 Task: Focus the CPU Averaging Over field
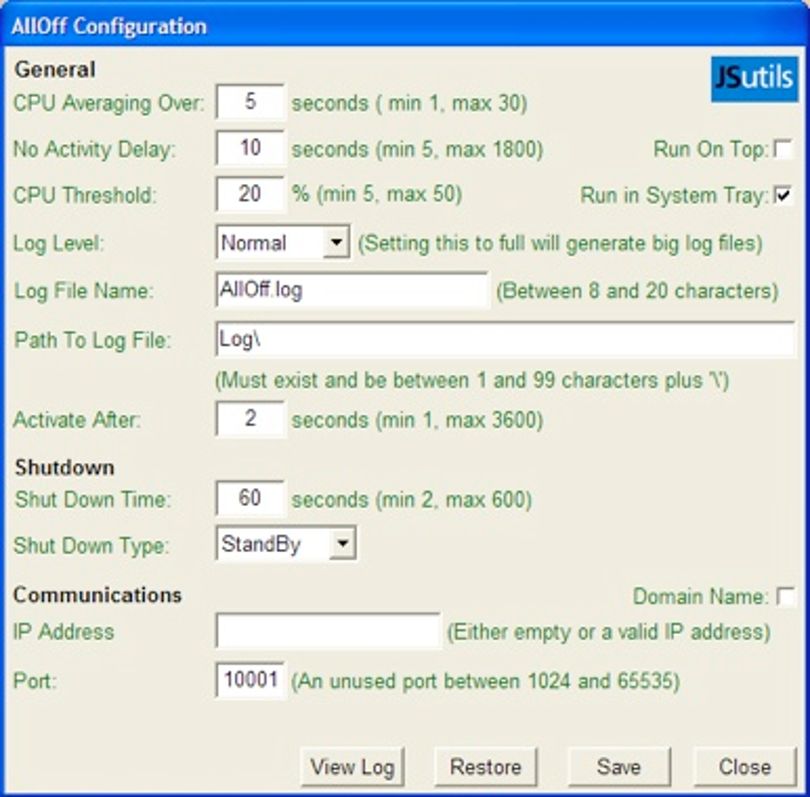click(x=250, y=102)
